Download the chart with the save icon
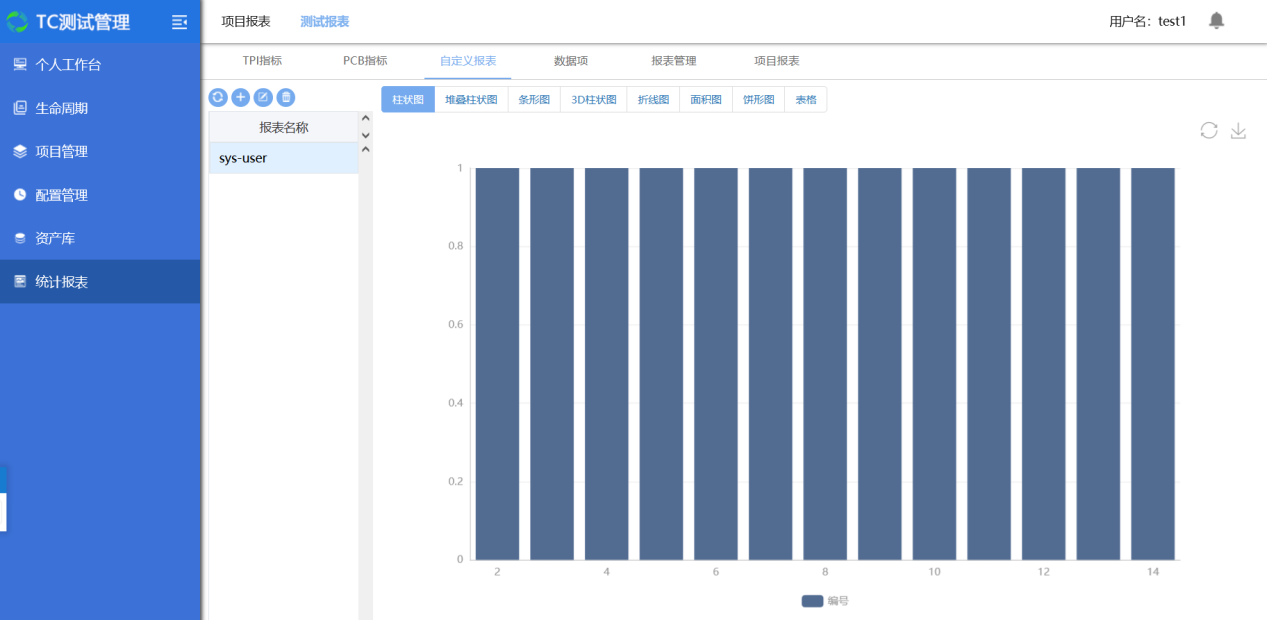Viewport: 1267px width, 620px height. (x=1238, y=131)
